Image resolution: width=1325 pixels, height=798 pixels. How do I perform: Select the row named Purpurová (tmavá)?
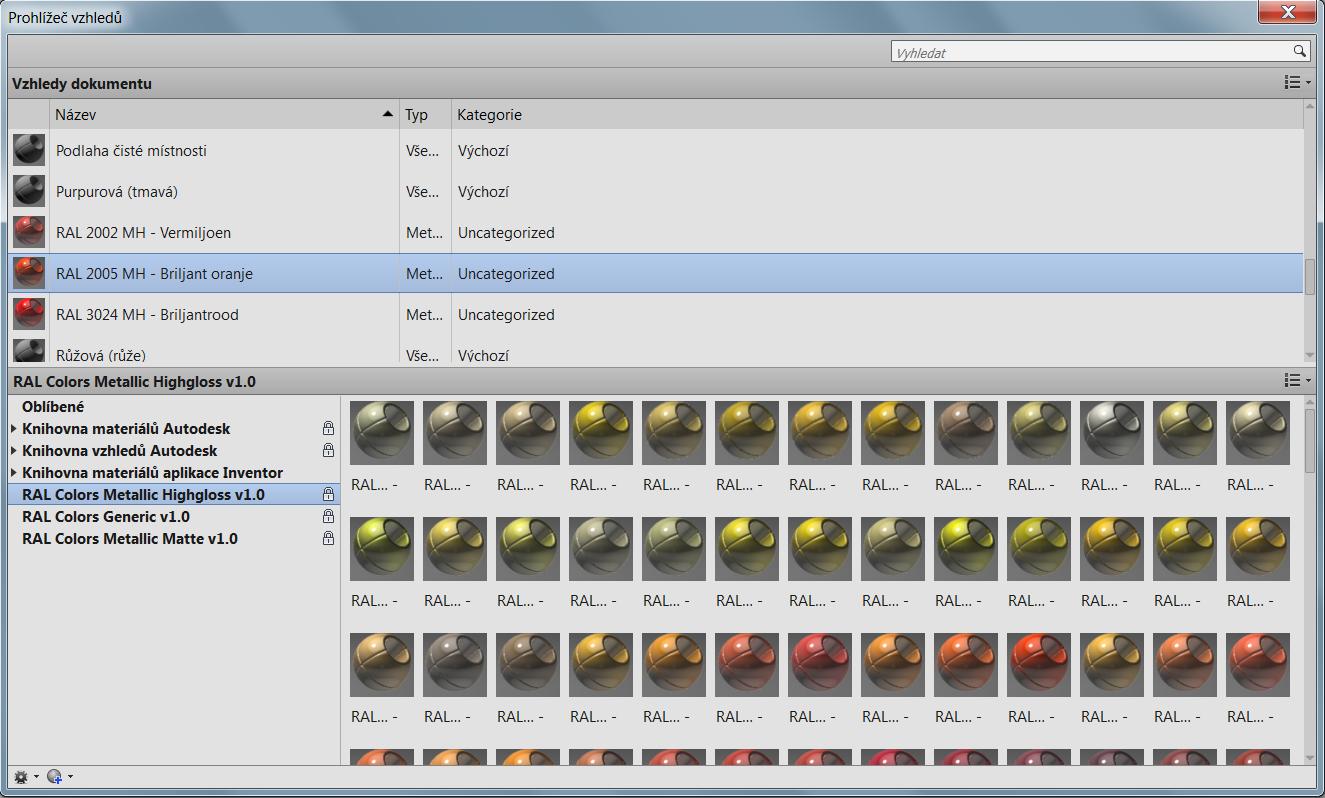pos(655,191)
